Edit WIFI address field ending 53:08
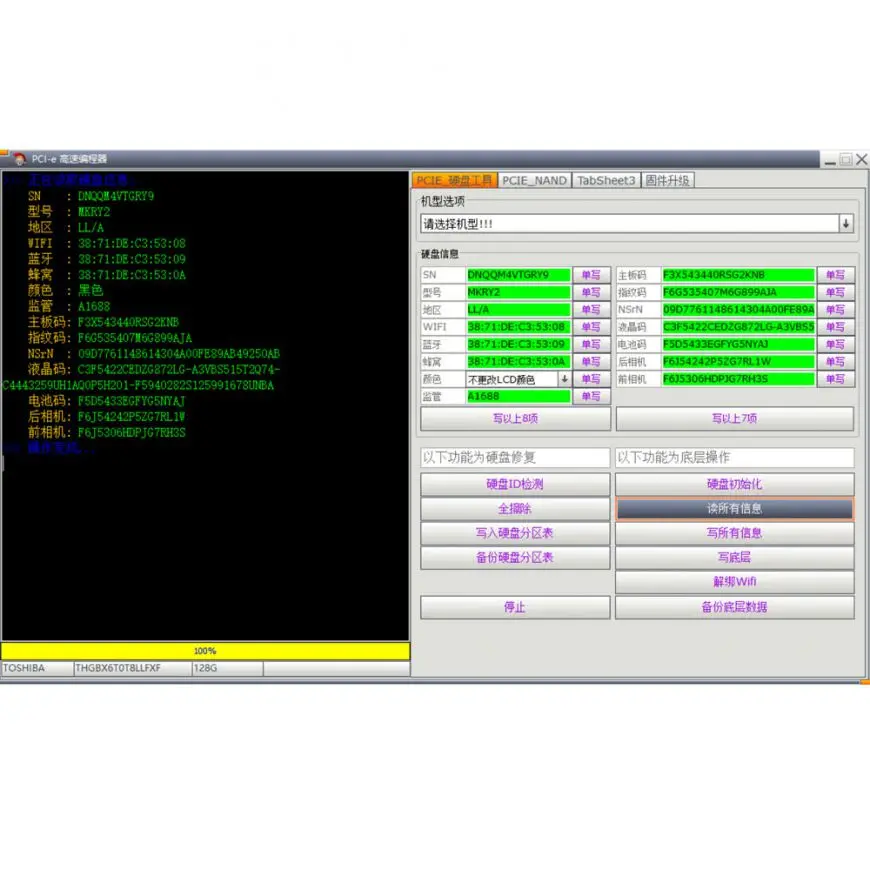This screenshot has height=870, width=870. tap(519, 327)
